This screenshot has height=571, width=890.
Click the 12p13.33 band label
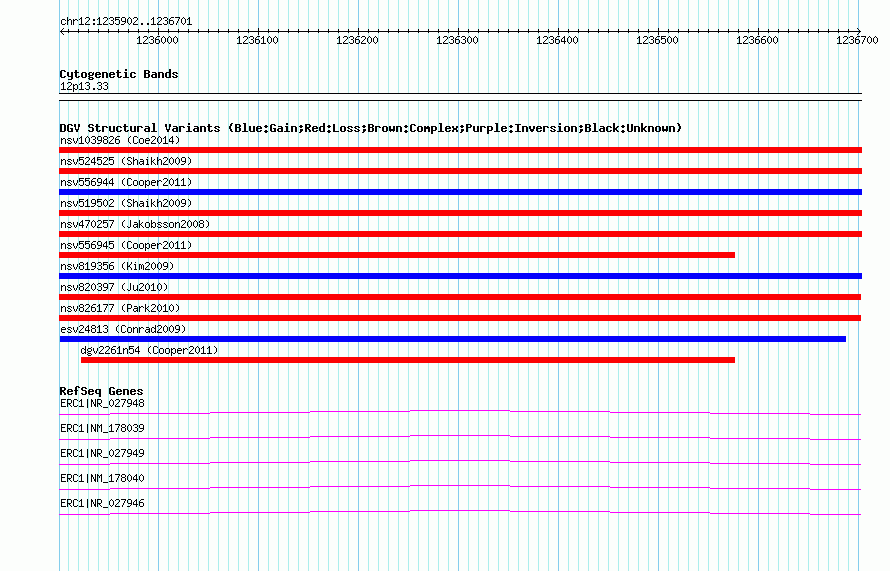tap(84, 87)
